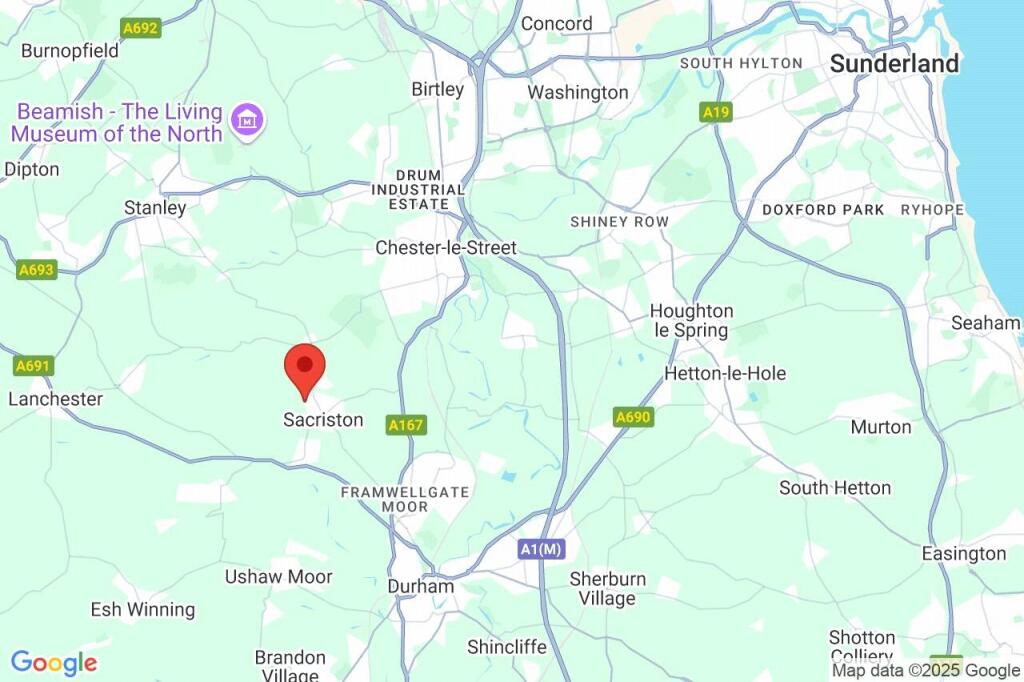Select the Sunderland city label
The image size is (1024, 682).
[x=894, y=64]
